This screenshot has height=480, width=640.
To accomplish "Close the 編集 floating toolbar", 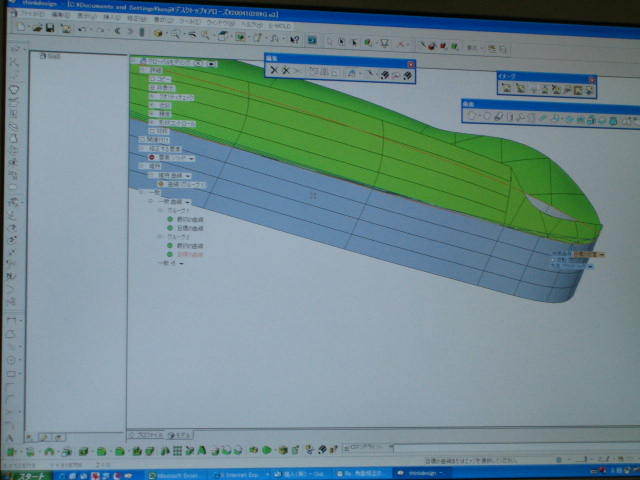I will (411, 64).
